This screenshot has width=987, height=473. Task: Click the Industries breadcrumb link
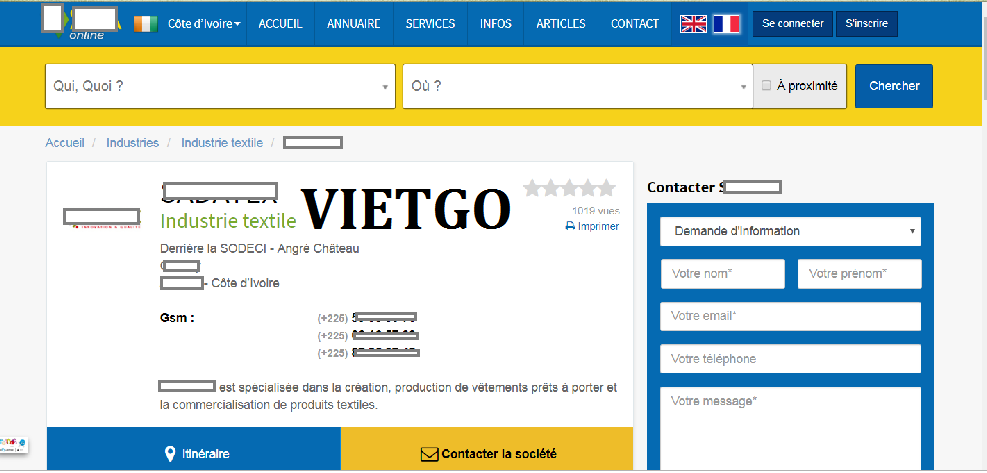coord(133,143)
